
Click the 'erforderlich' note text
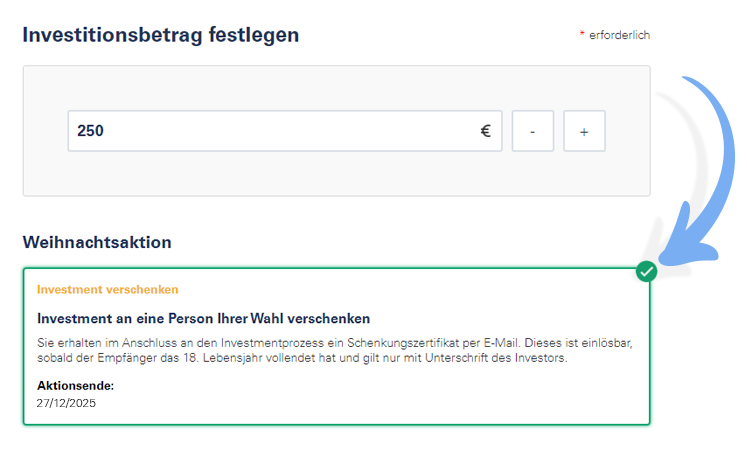click(x=620, y=35)
